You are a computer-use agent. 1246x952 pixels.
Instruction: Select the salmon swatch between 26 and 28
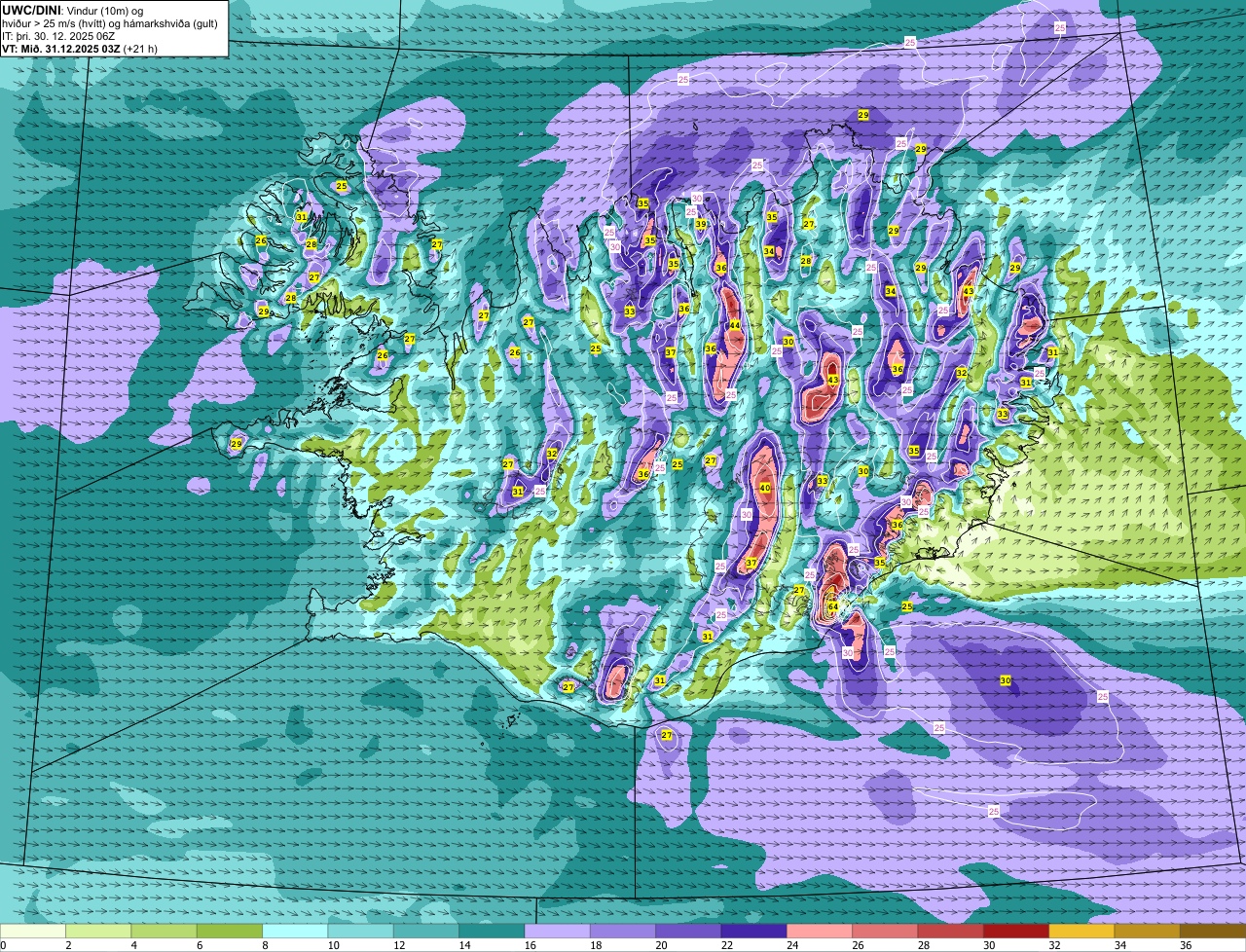coord(885,932)
